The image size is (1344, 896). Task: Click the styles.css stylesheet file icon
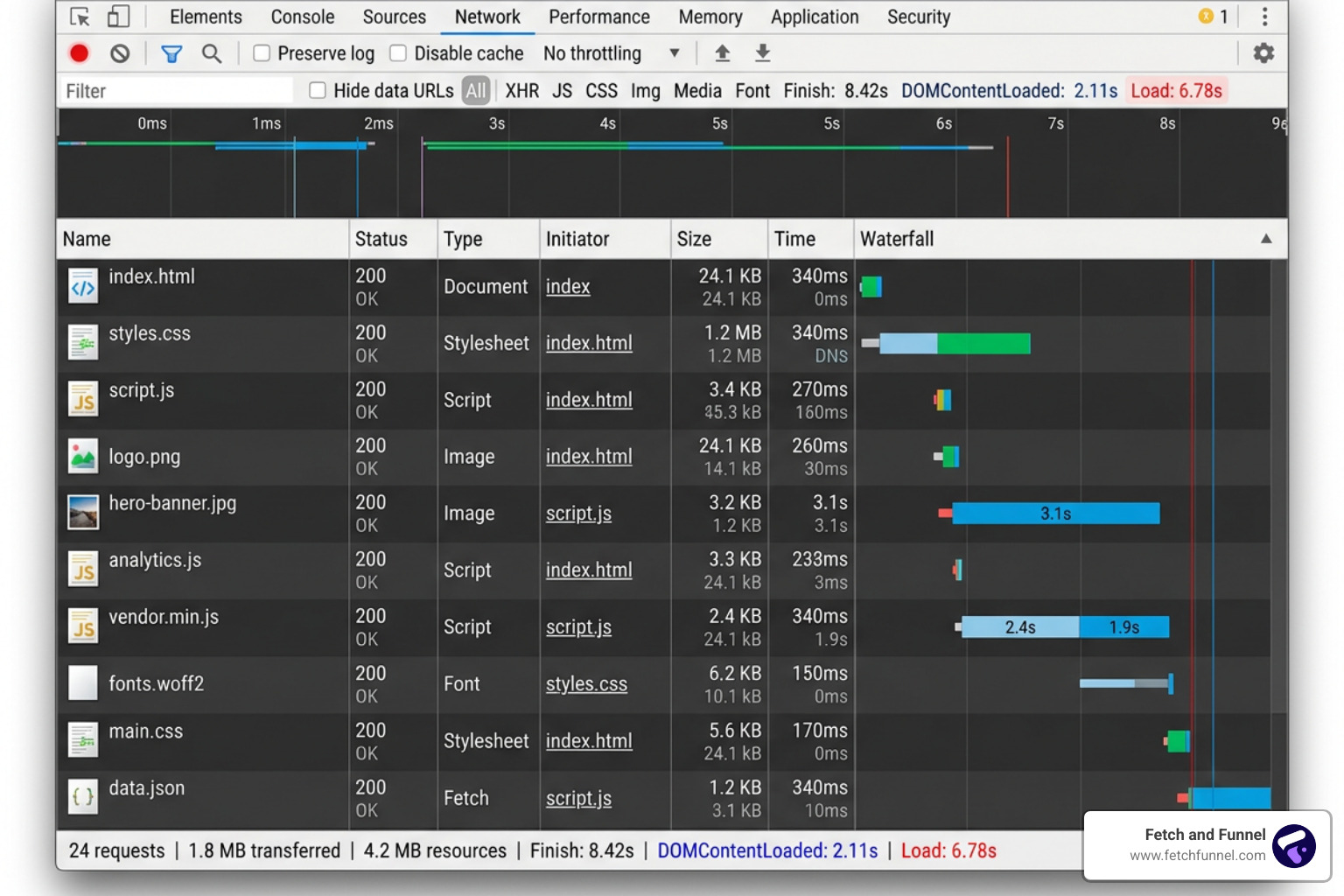coord(83,343)
